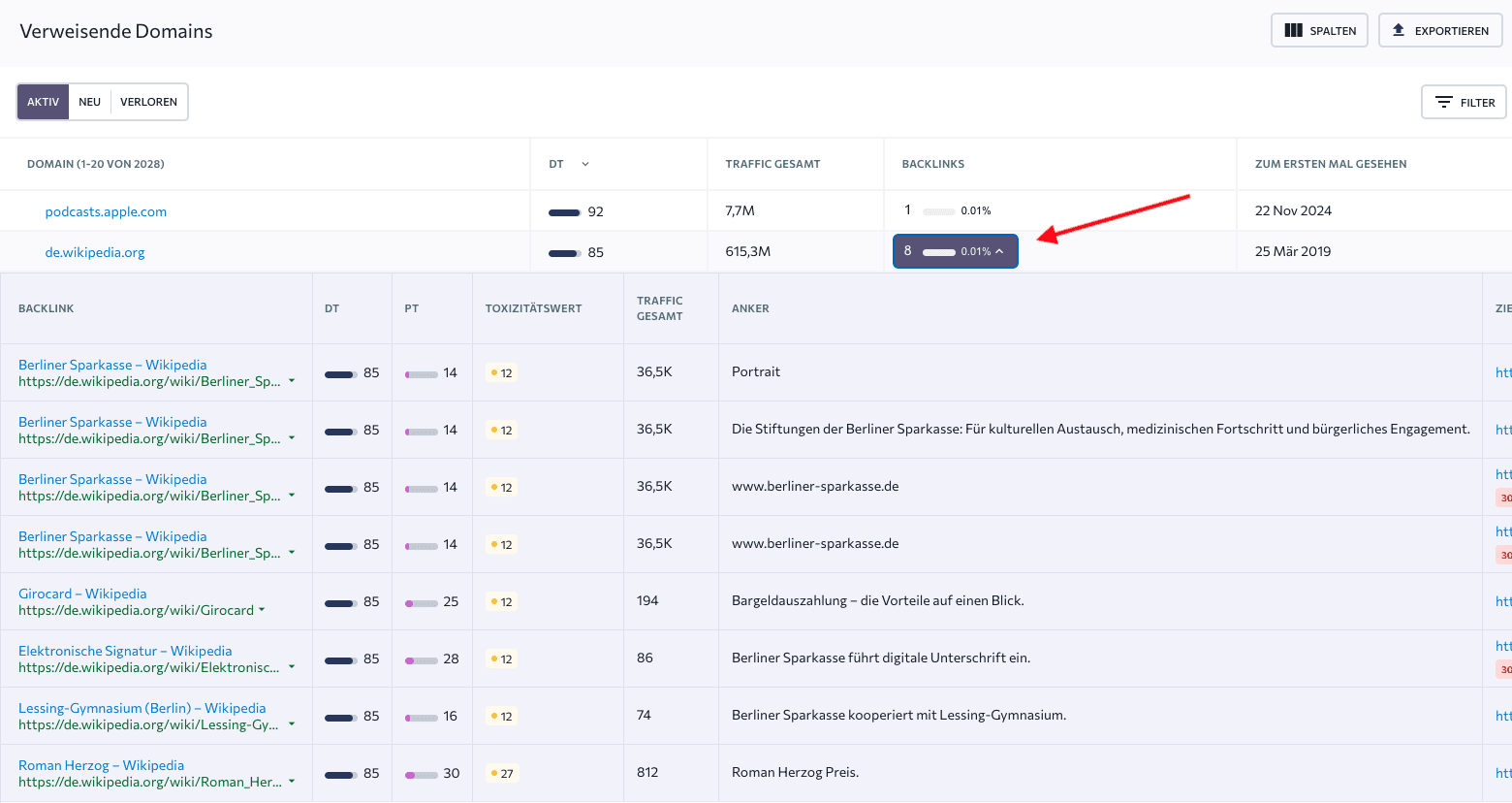
Task: Click the anchor Berliner Sparkasse kooperiert mit Lessing-Gymnasium
Action: (x=898, y=715)
